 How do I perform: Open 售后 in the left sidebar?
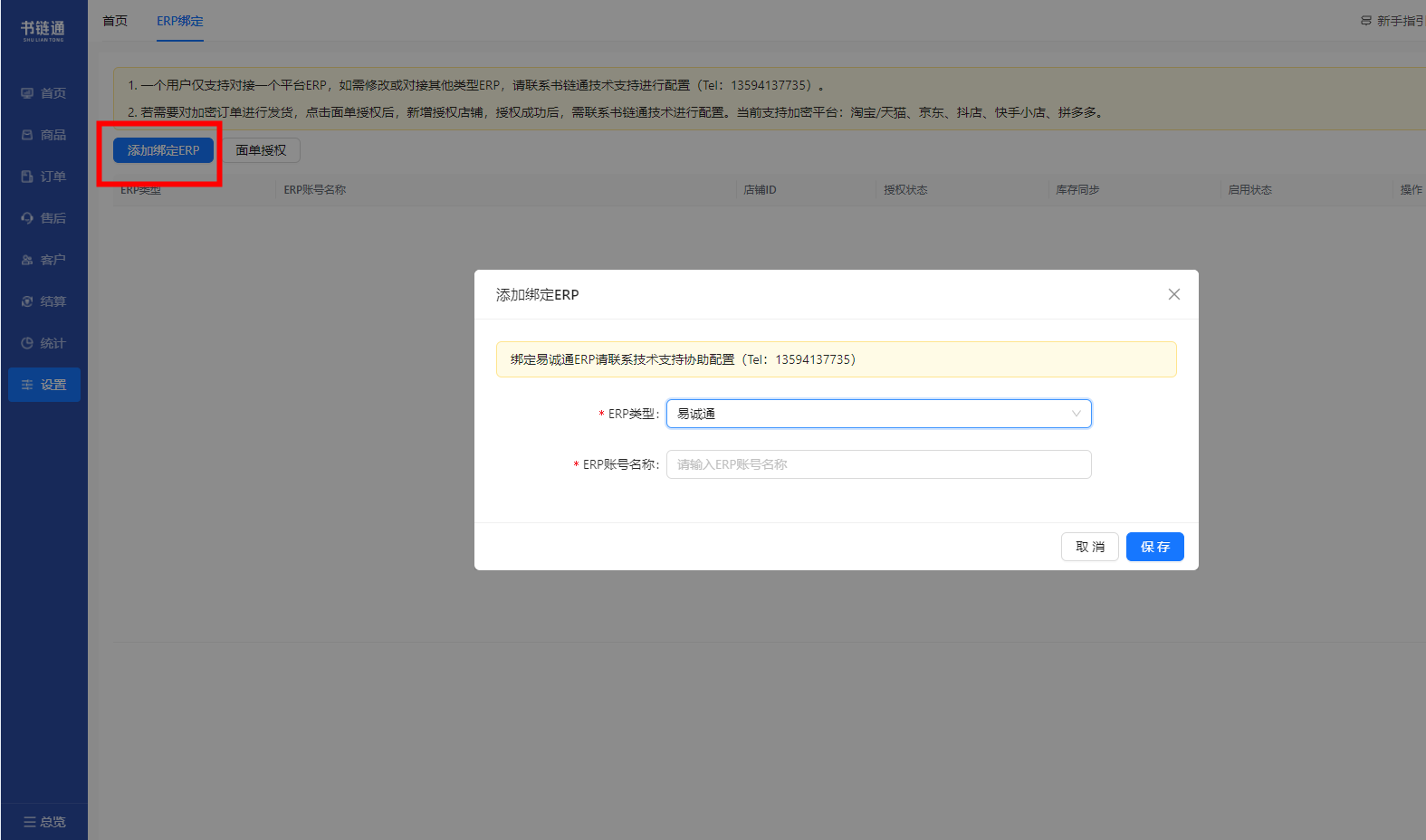44,218
